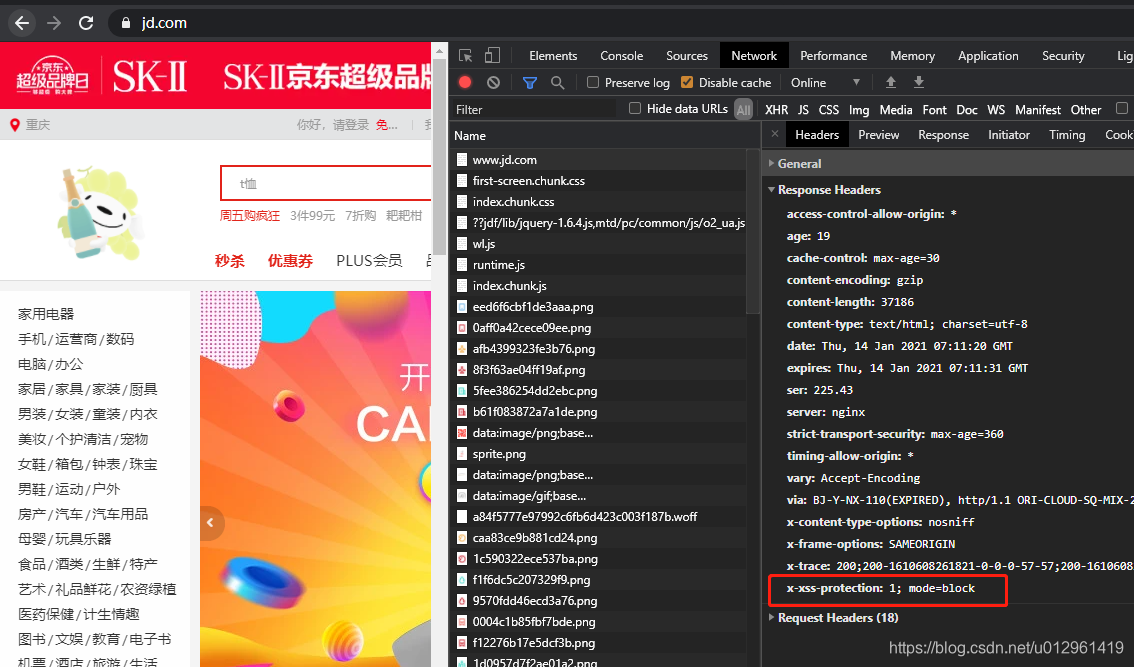Stop network recording with the red record button

click(x=464, y=82)
